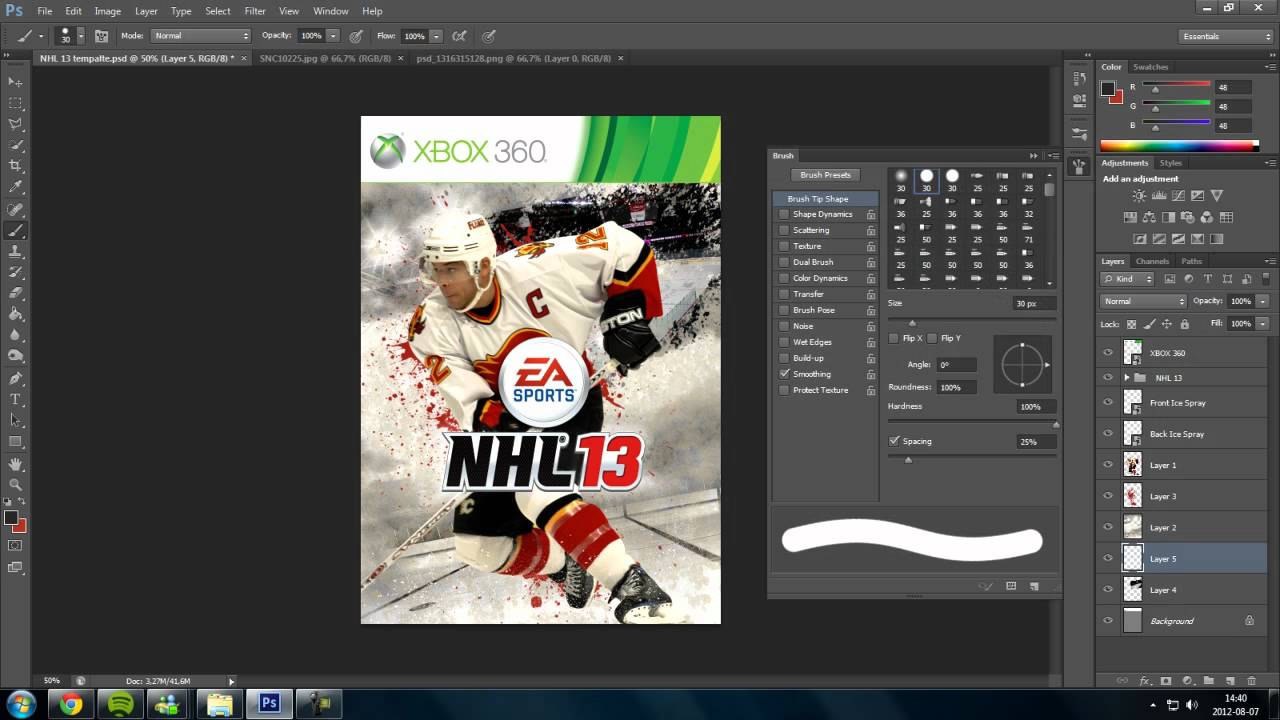Check the Flip X box
Screen dimensions: 1280x720
(894, 338)
